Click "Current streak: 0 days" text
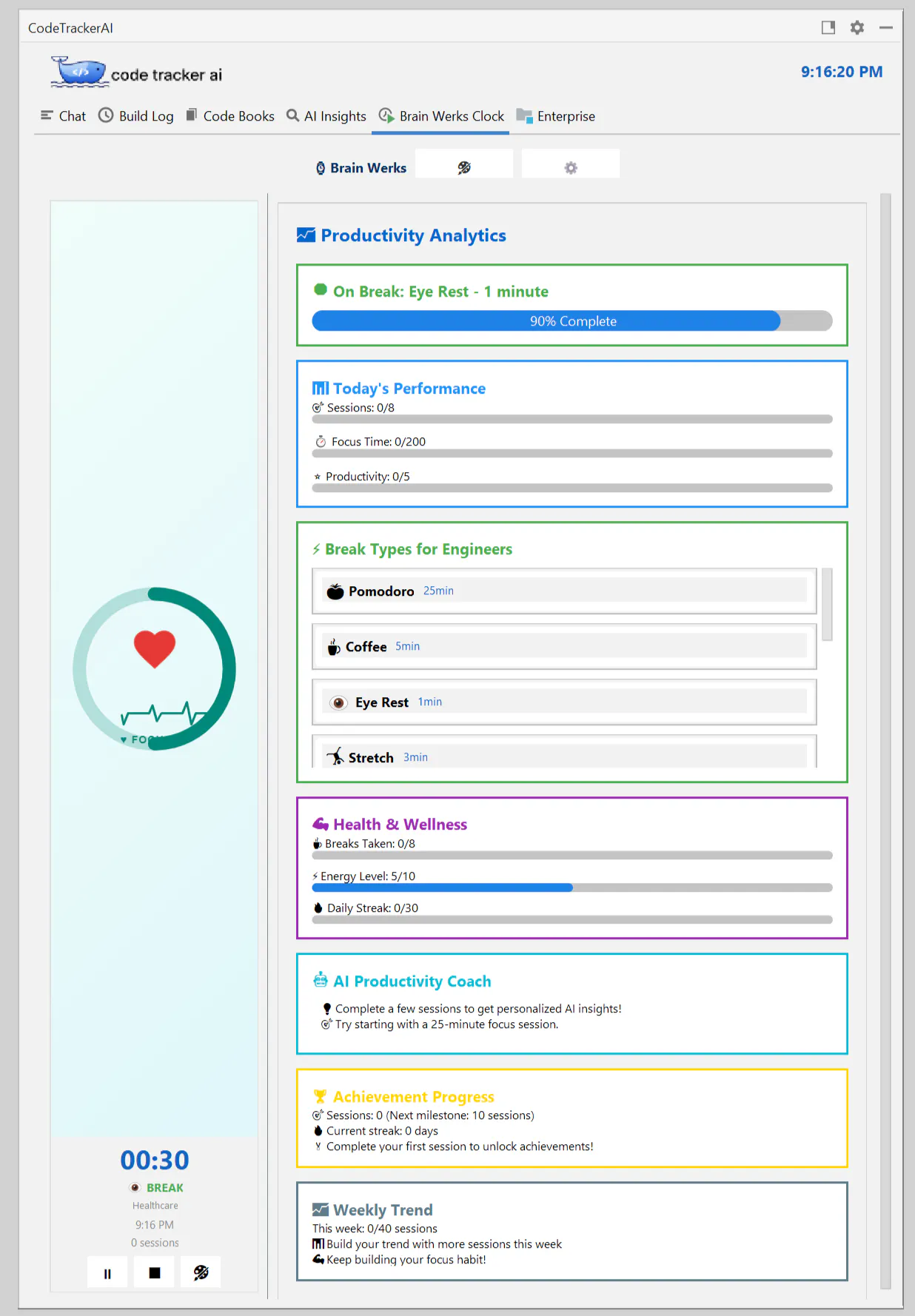Image resolution: width=915 pixels, height=1316 pixels. 382,1131
